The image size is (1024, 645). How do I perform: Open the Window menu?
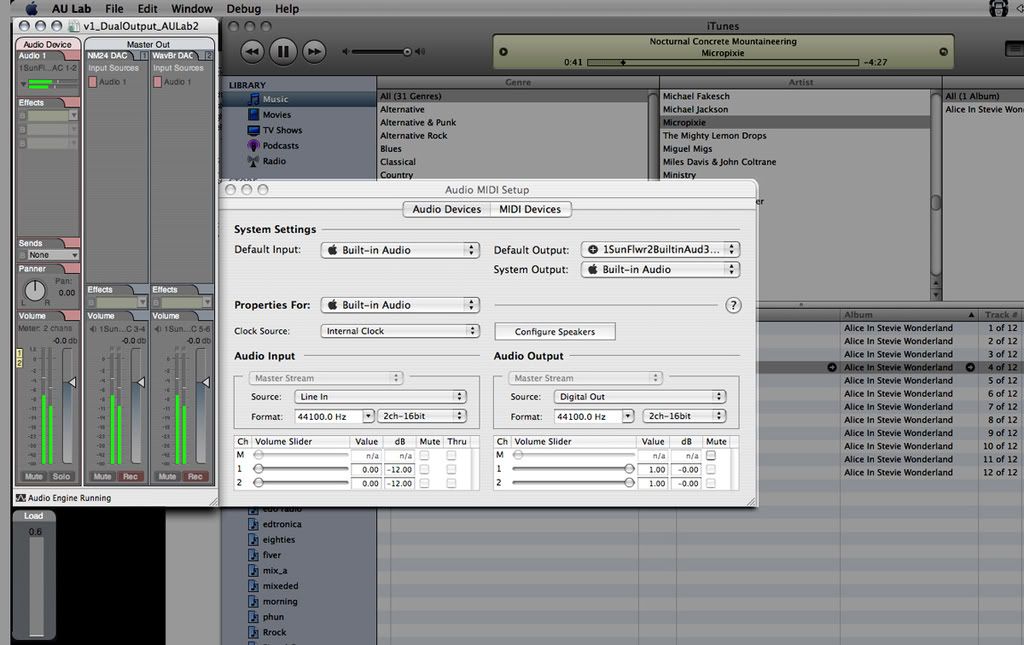coord(192,8)
